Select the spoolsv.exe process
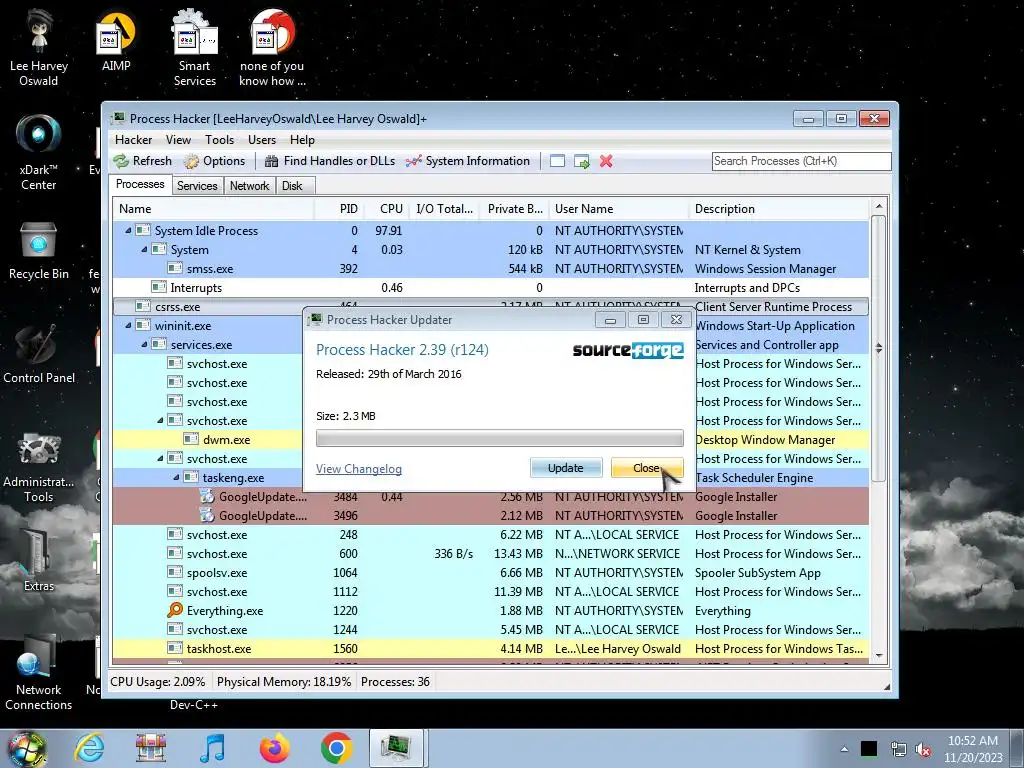This screenshot has height=768, width=1024. (490, 573)
